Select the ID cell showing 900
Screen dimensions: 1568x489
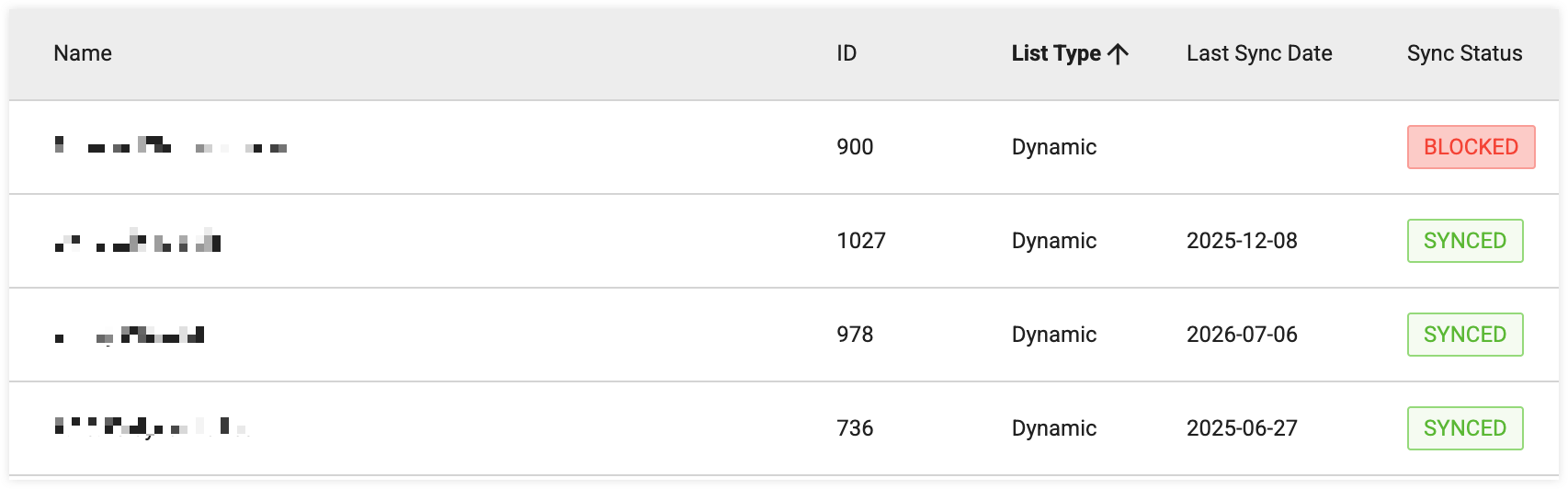pos(855,147)
